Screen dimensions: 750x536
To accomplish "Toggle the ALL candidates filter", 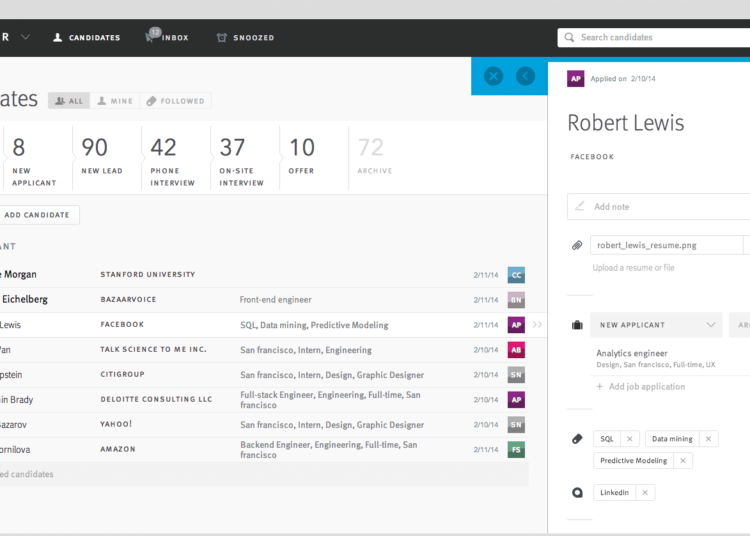I will pyautogui.click(x=69, y=101).
